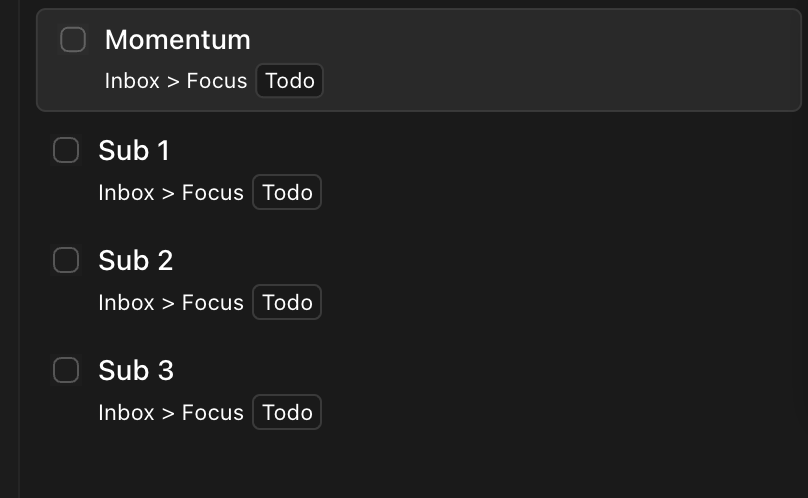Mark Sub 1 as complete
This screenshot has width=808, height=498.
[66, 150]
